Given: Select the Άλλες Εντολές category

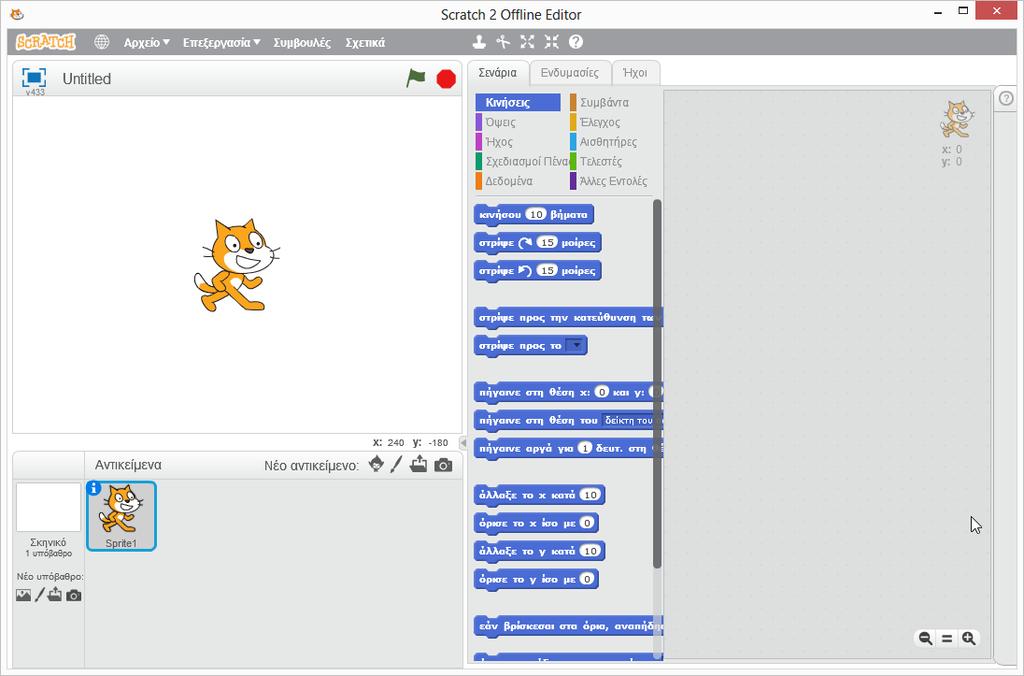Looking at the screenshot, I should coord(612,181).
